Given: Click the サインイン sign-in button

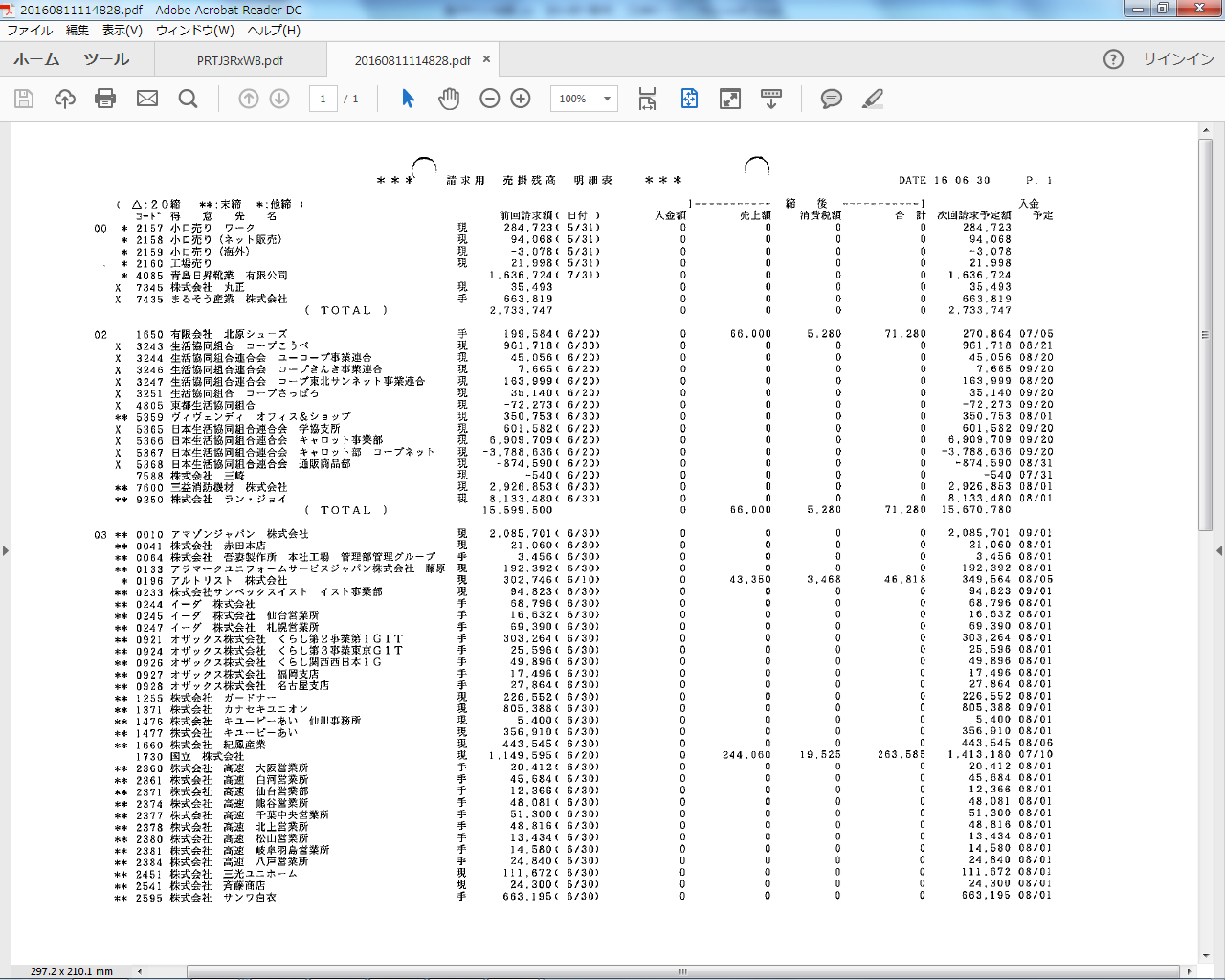Looking at the screenshot, I should click(x=1178, y=59).
